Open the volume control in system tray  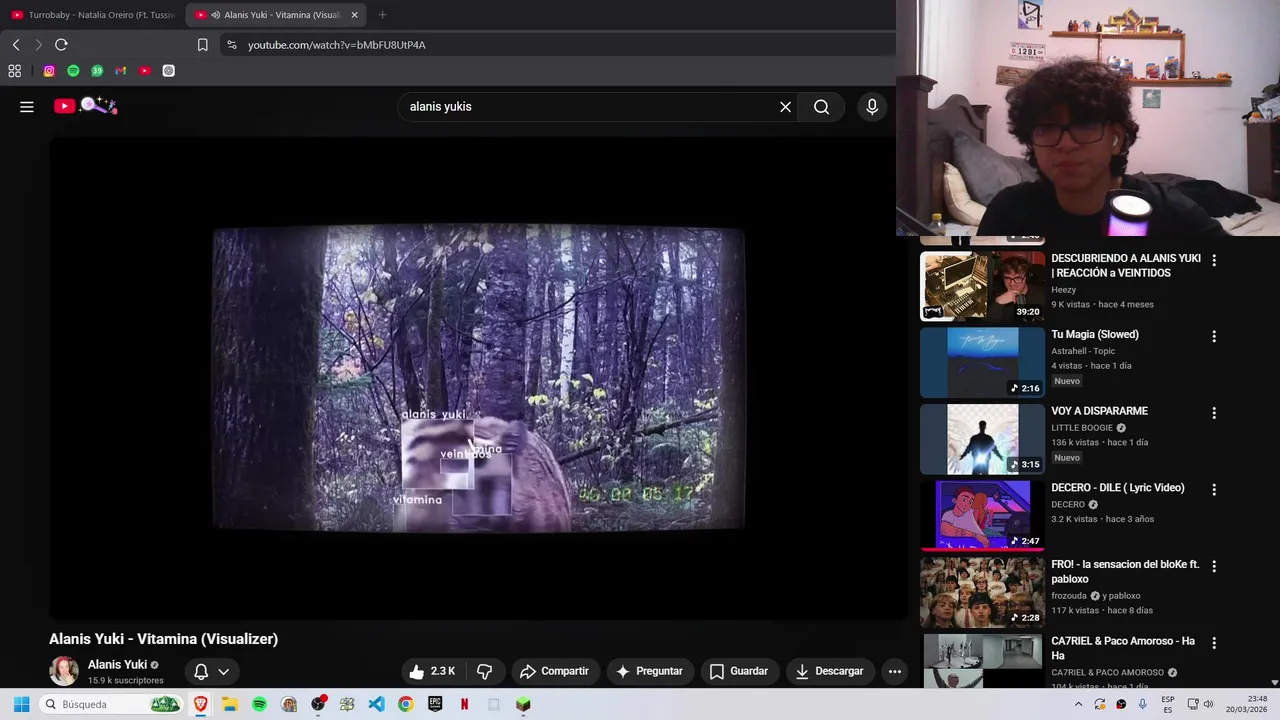[x=1209, y=704]
